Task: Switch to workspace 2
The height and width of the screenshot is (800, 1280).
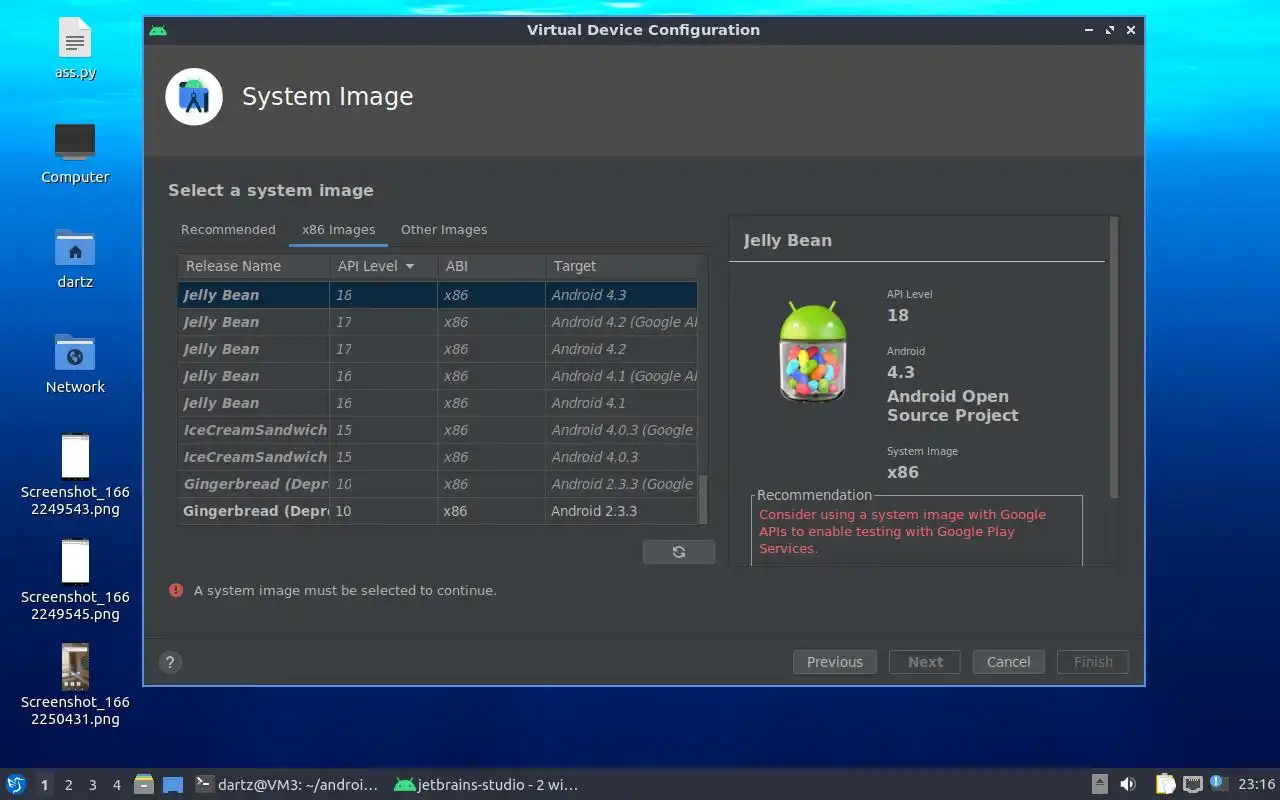Action: [x=69, y=785]
